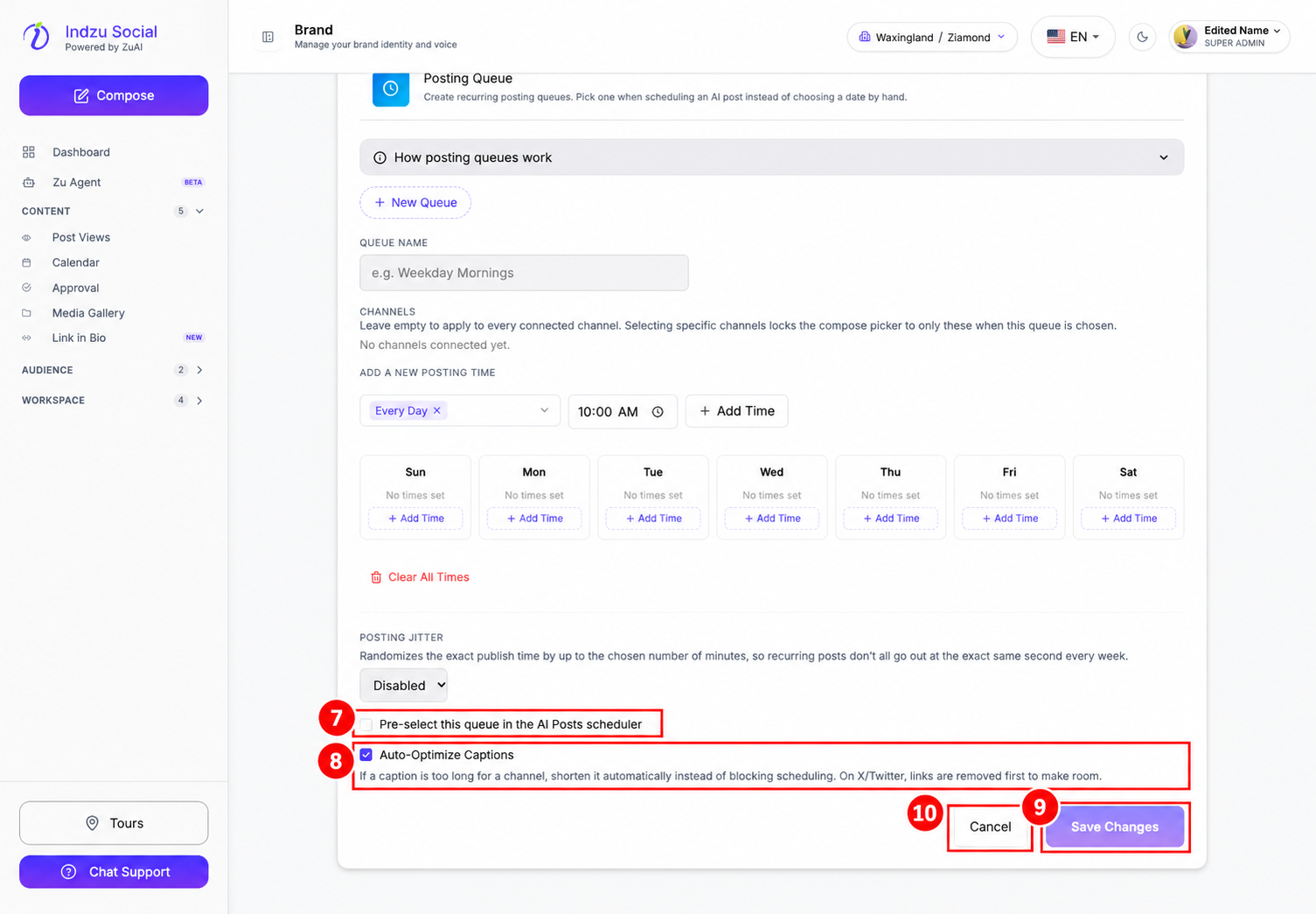Save Changes to the posting queue
The image size is (1316, 914).
(1115, 827)
